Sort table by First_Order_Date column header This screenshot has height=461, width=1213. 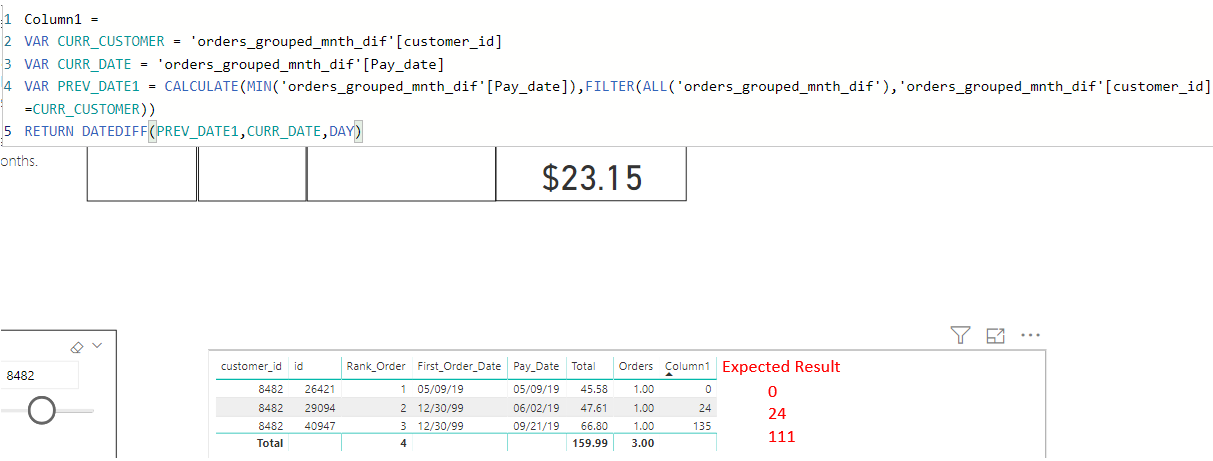458,367
